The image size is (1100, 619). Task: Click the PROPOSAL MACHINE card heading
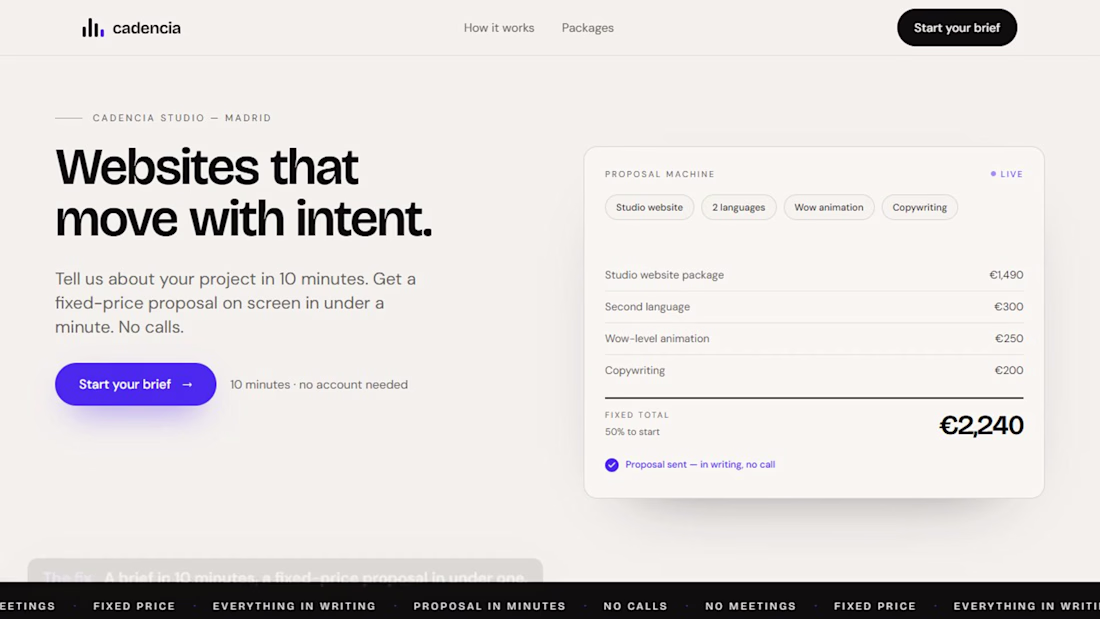[659, 174]
